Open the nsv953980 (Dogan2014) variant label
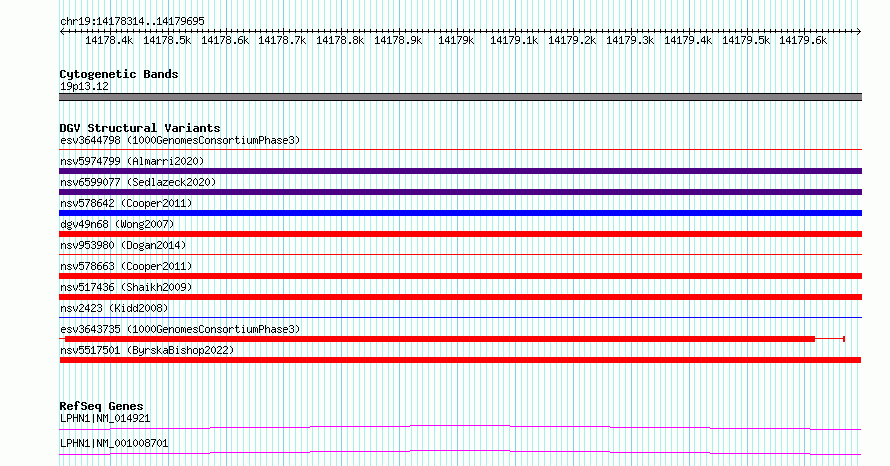890x466 pixels. pyautogui.click(x=123, y=245)
